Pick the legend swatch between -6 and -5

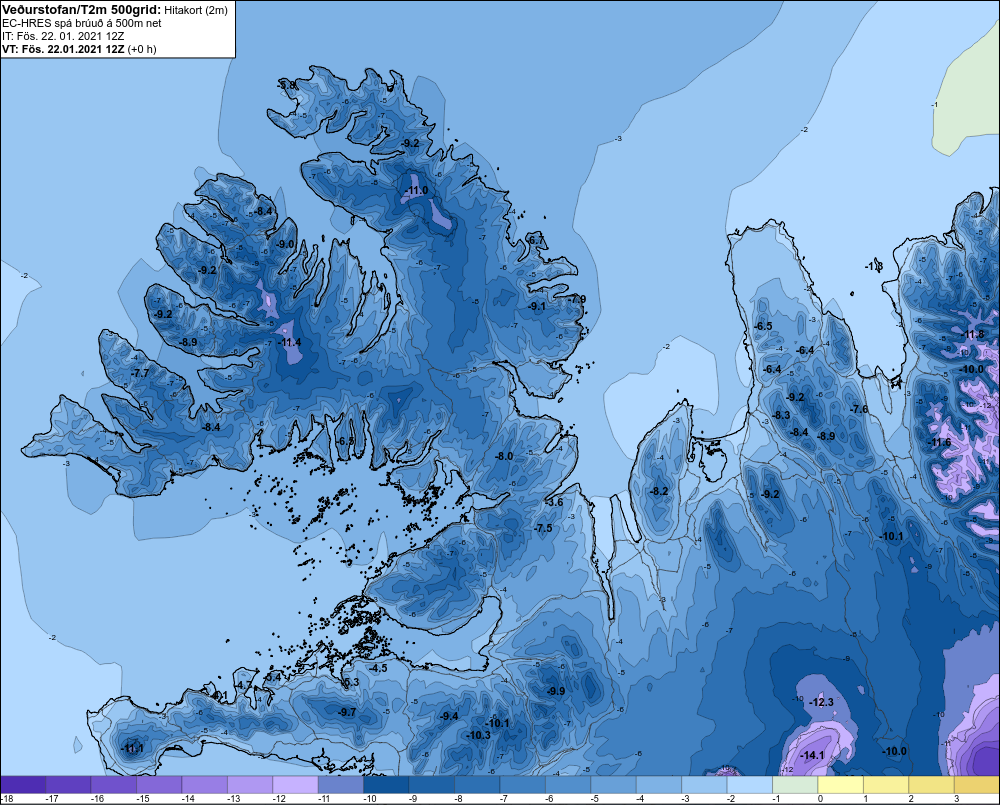(568, 784)
